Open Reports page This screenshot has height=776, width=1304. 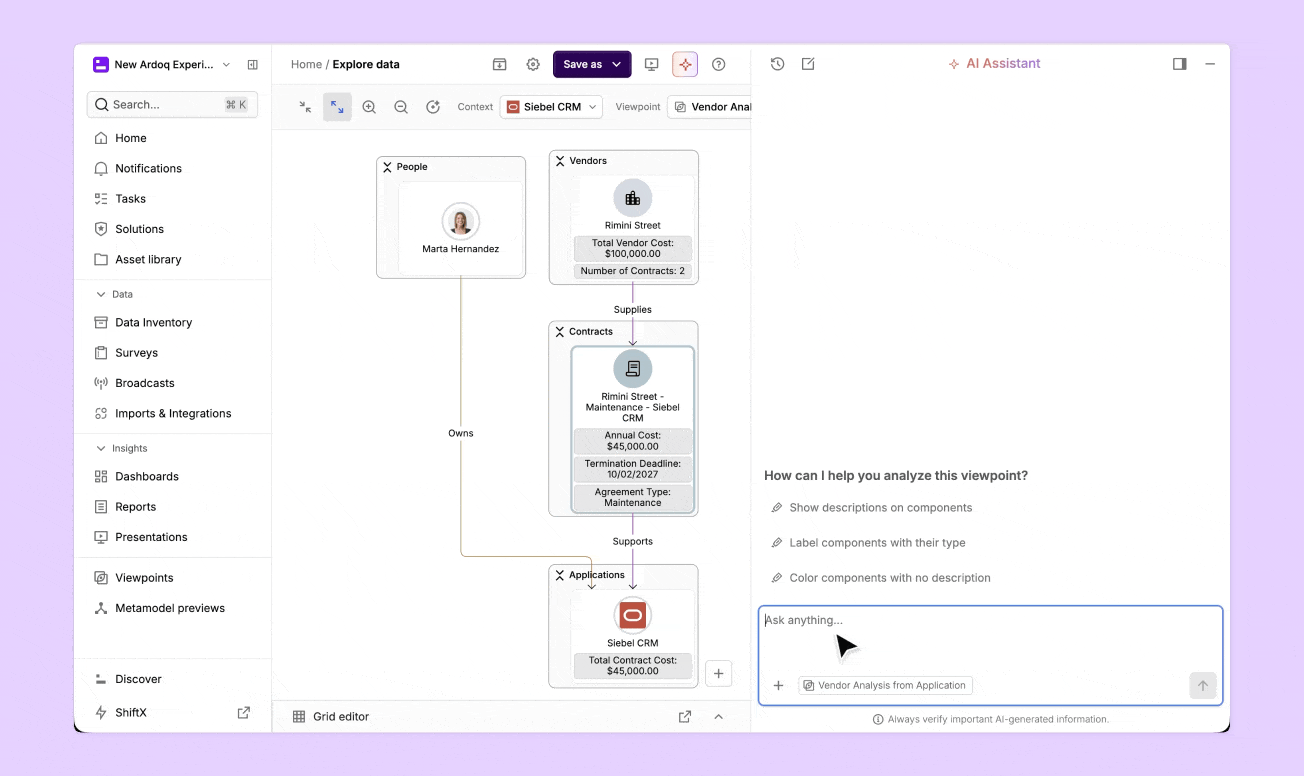(x=135, y=507)
